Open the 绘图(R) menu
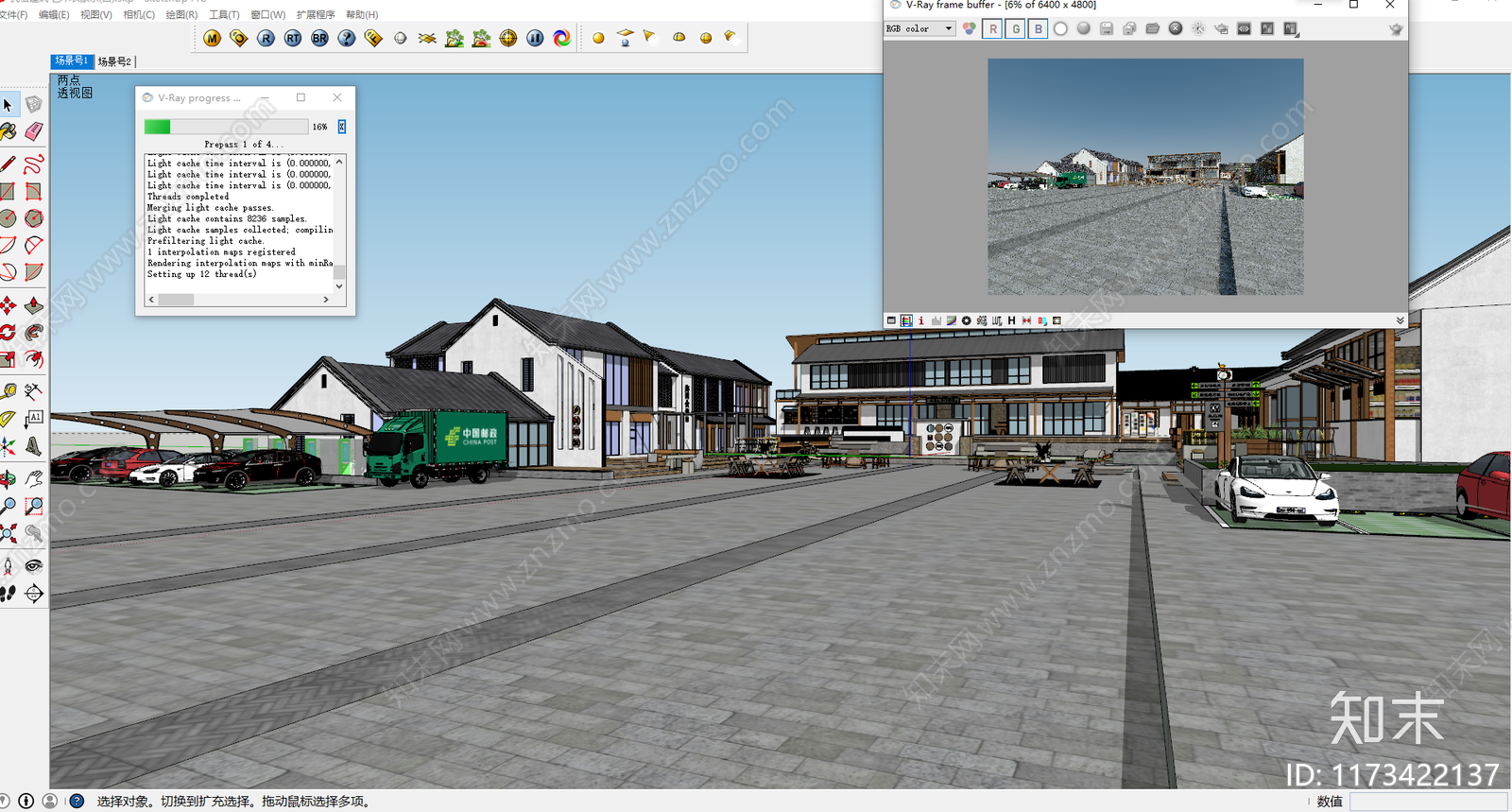 [181, 14]
